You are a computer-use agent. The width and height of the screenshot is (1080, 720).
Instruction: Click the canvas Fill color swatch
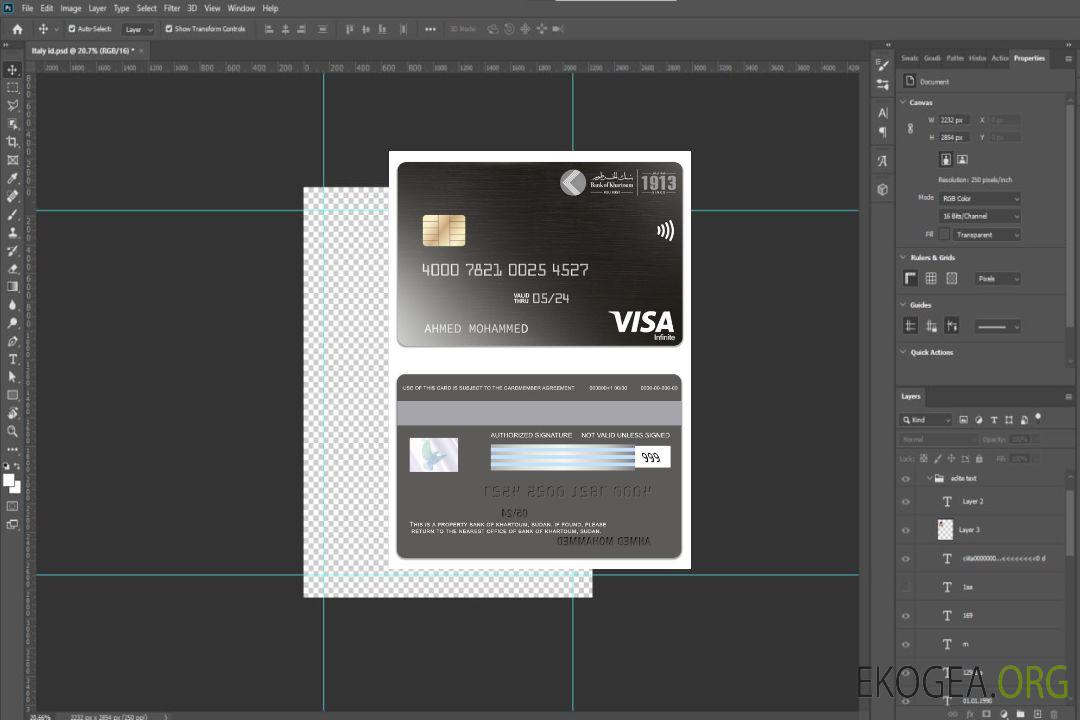click(x=944, y=234)
